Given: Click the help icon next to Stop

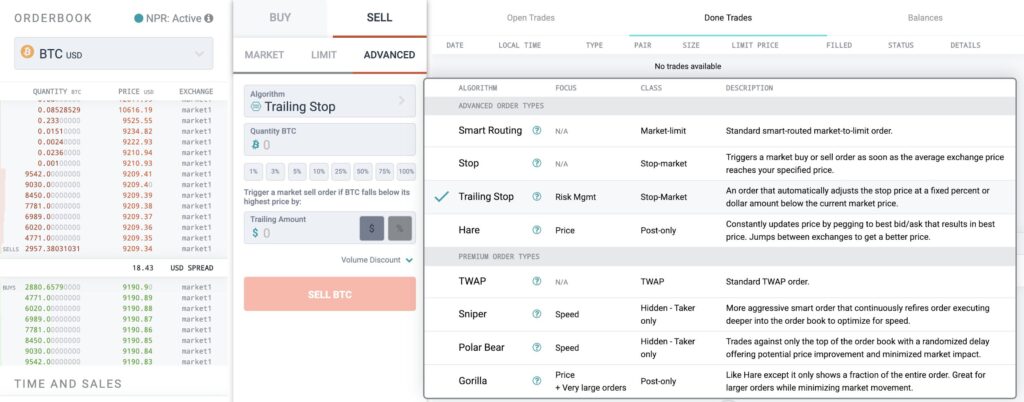Looking at the screenshot, I should click(x=537, y=163).
